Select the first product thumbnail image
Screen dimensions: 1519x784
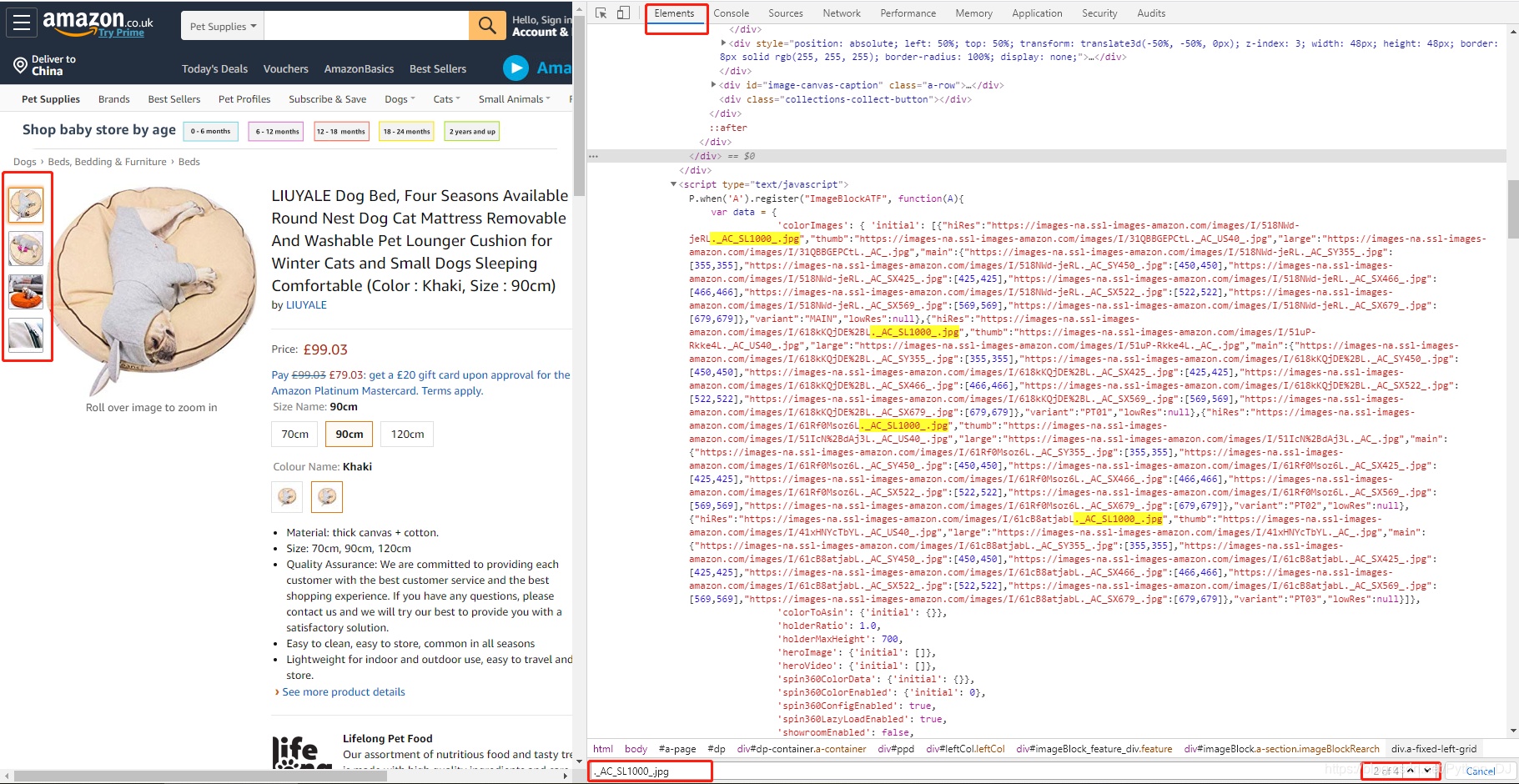26,204
